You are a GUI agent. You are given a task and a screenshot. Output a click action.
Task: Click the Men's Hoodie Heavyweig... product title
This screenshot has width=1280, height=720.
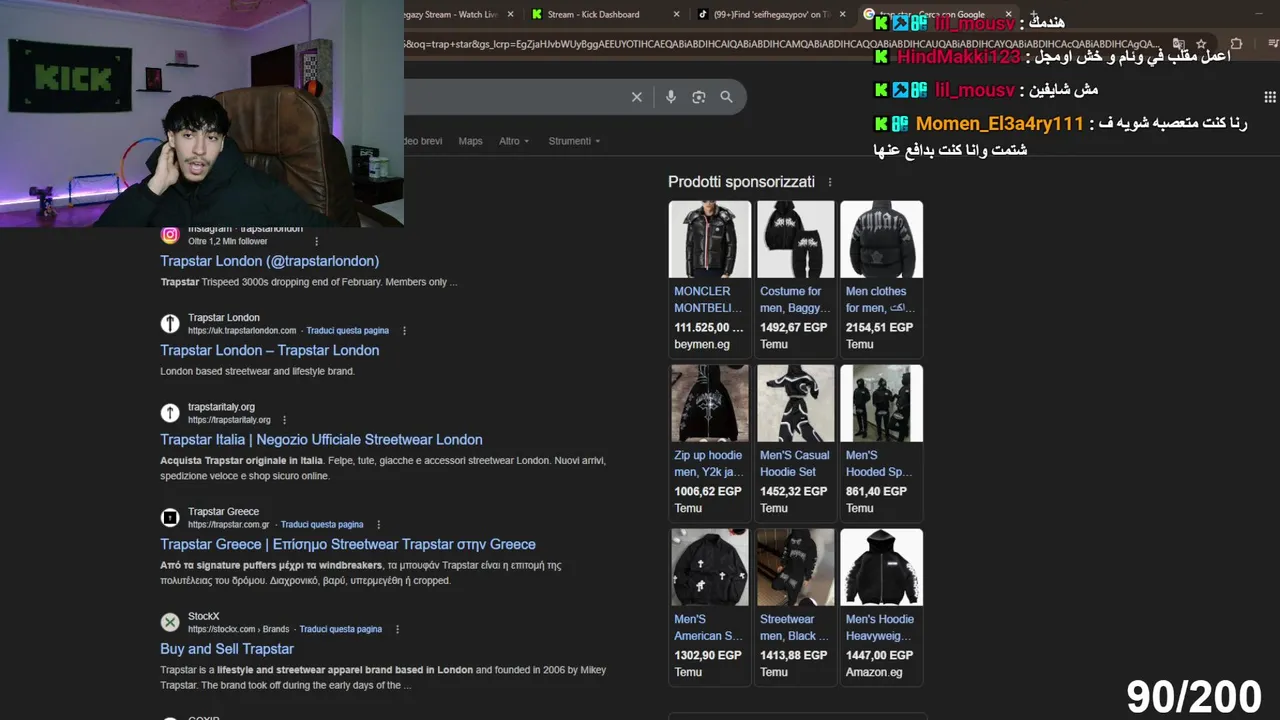coord(879,628)
